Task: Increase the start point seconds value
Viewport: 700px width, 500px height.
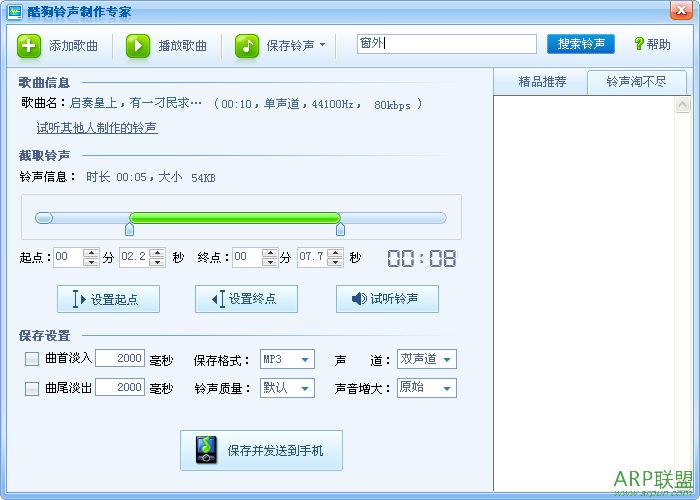Action: point(157,253)
